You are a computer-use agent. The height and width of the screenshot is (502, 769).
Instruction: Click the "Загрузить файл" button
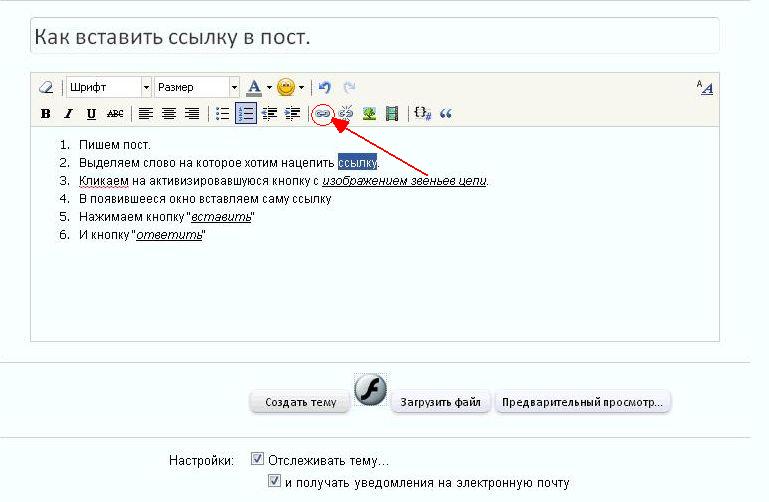pos(441,403)
